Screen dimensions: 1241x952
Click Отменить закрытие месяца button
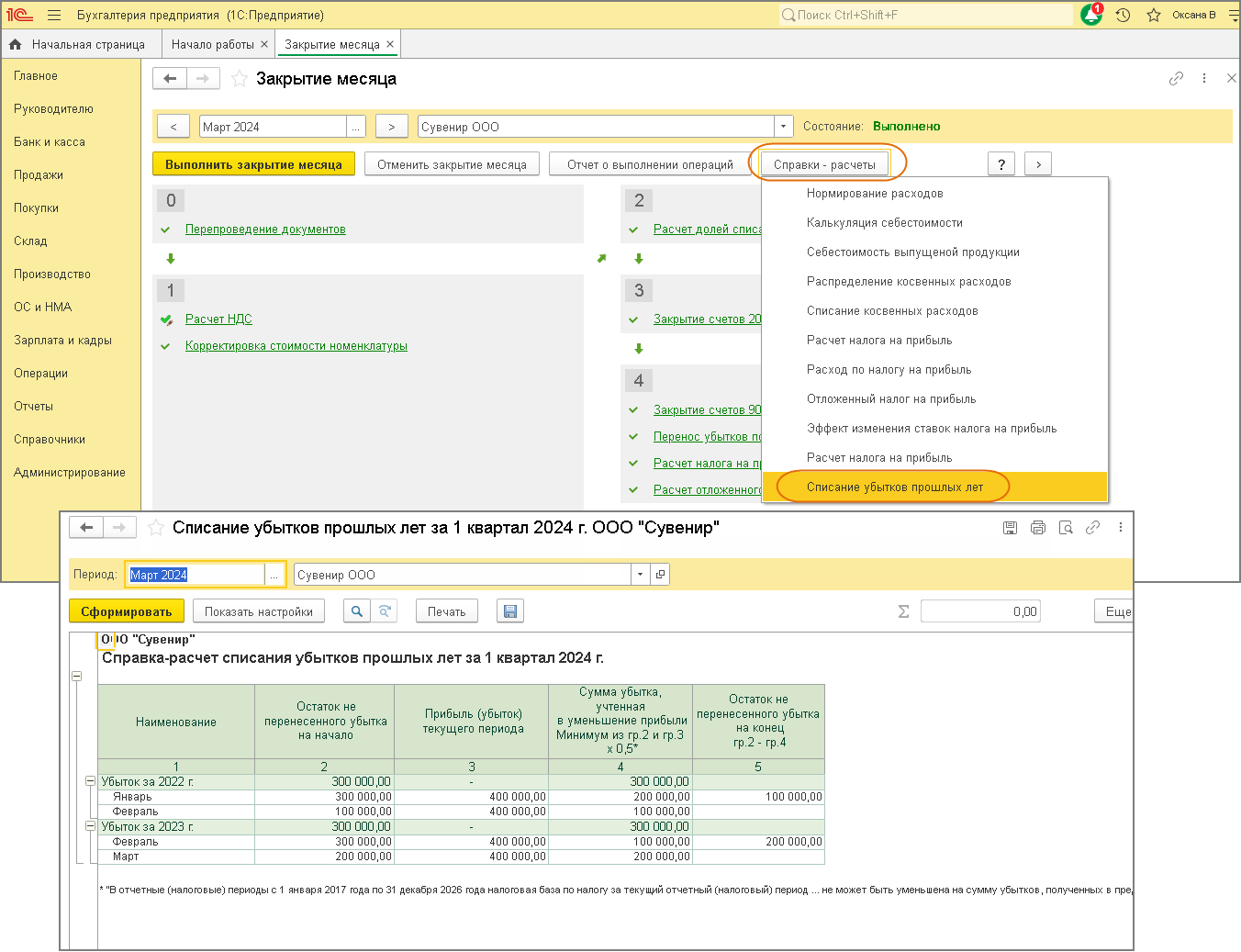tap(452, 164)
